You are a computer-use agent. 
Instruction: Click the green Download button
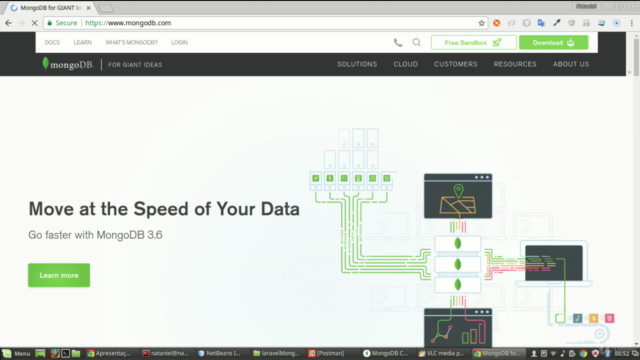pyautogui.click(x=553, y=42)
